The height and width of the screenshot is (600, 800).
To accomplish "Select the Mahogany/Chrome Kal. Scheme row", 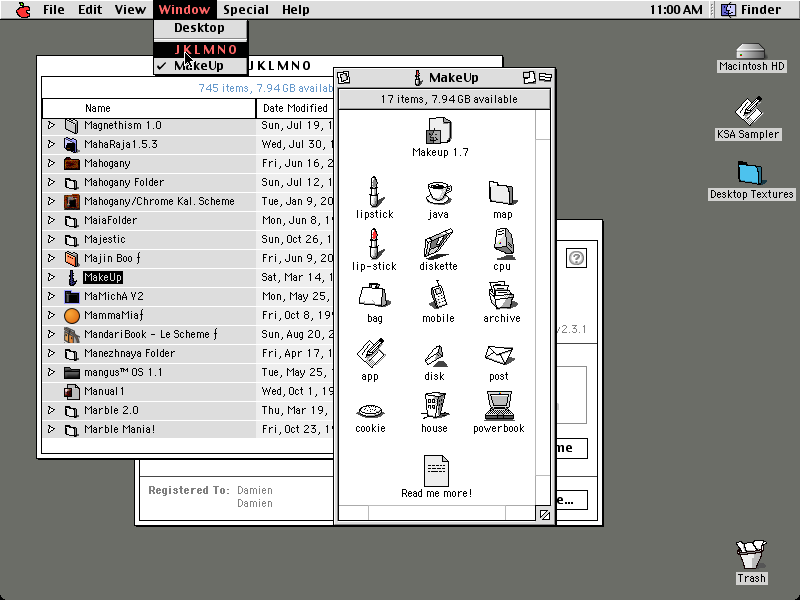I will (x=188, y=202).
